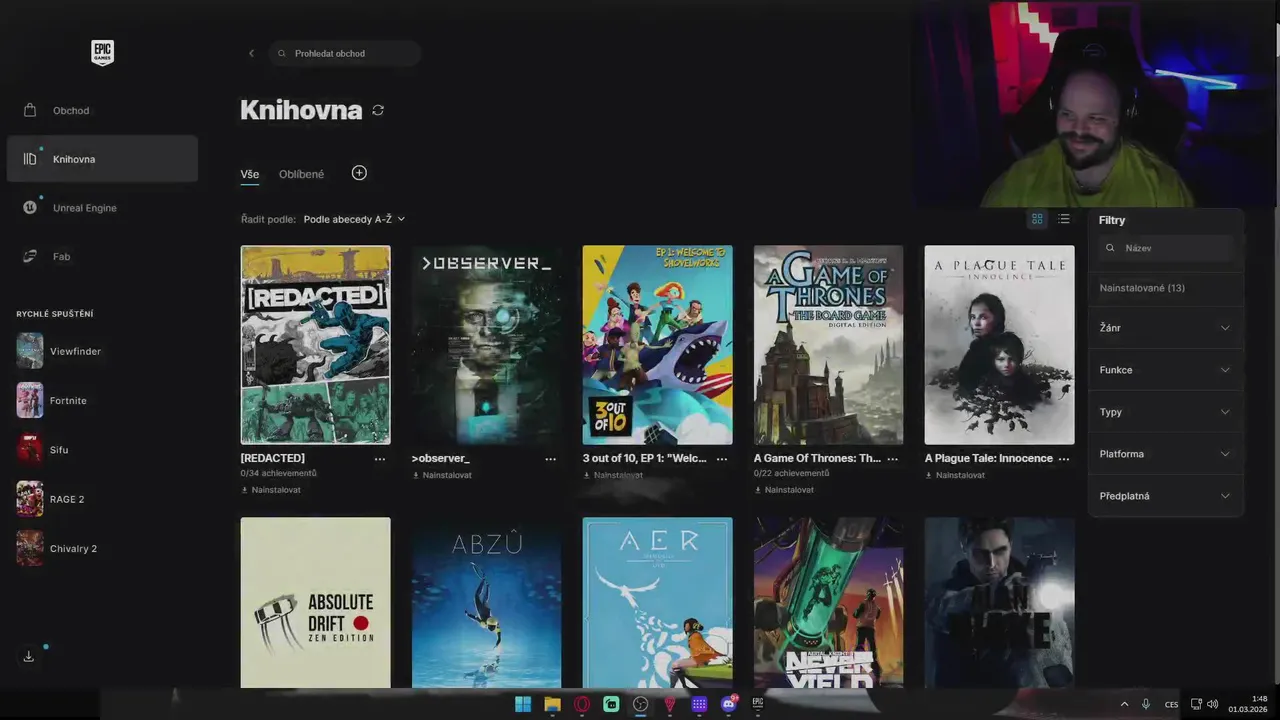Launch Viewfinder from quick launch

60,351
